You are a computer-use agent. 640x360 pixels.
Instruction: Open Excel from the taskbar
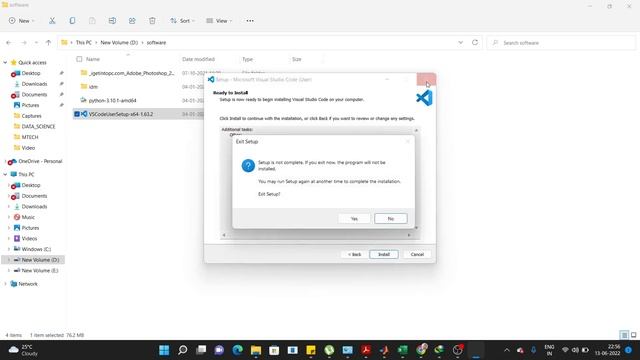click(x=402, y=350)
